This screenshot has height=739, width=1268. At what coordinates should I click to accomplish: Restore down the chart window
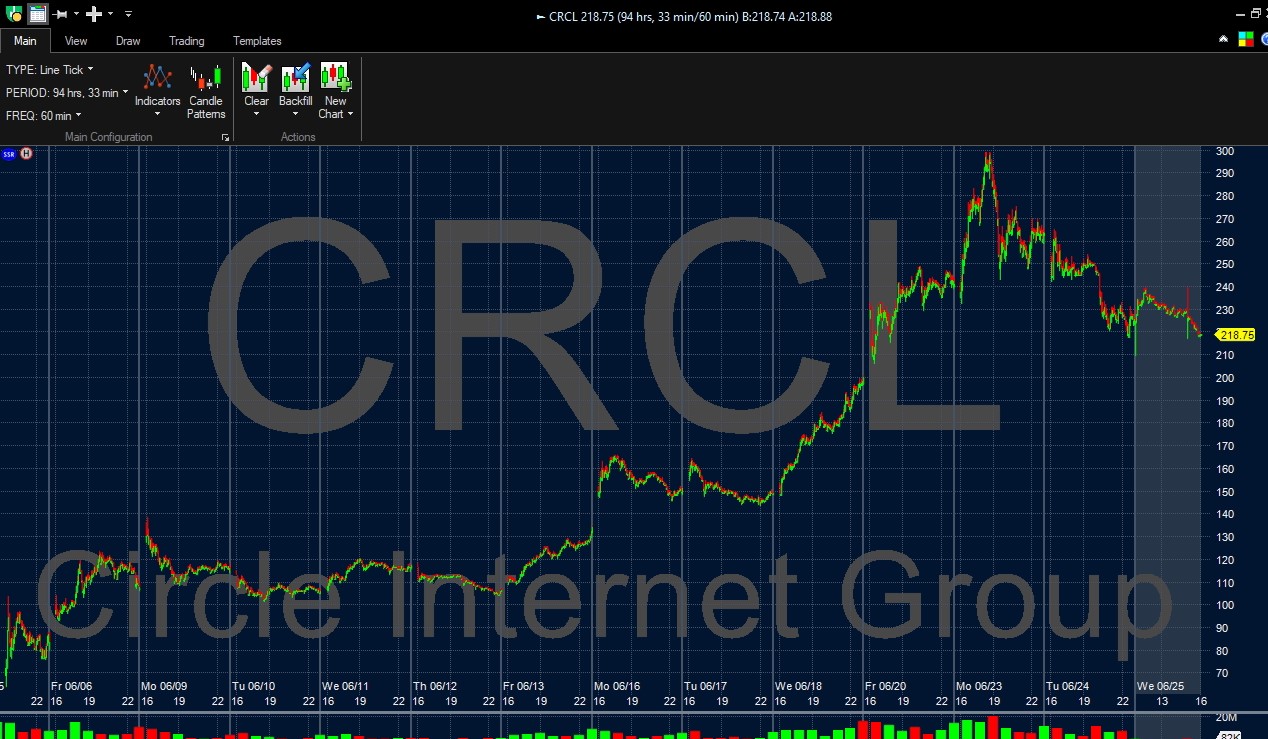(x=1257, y=14)
